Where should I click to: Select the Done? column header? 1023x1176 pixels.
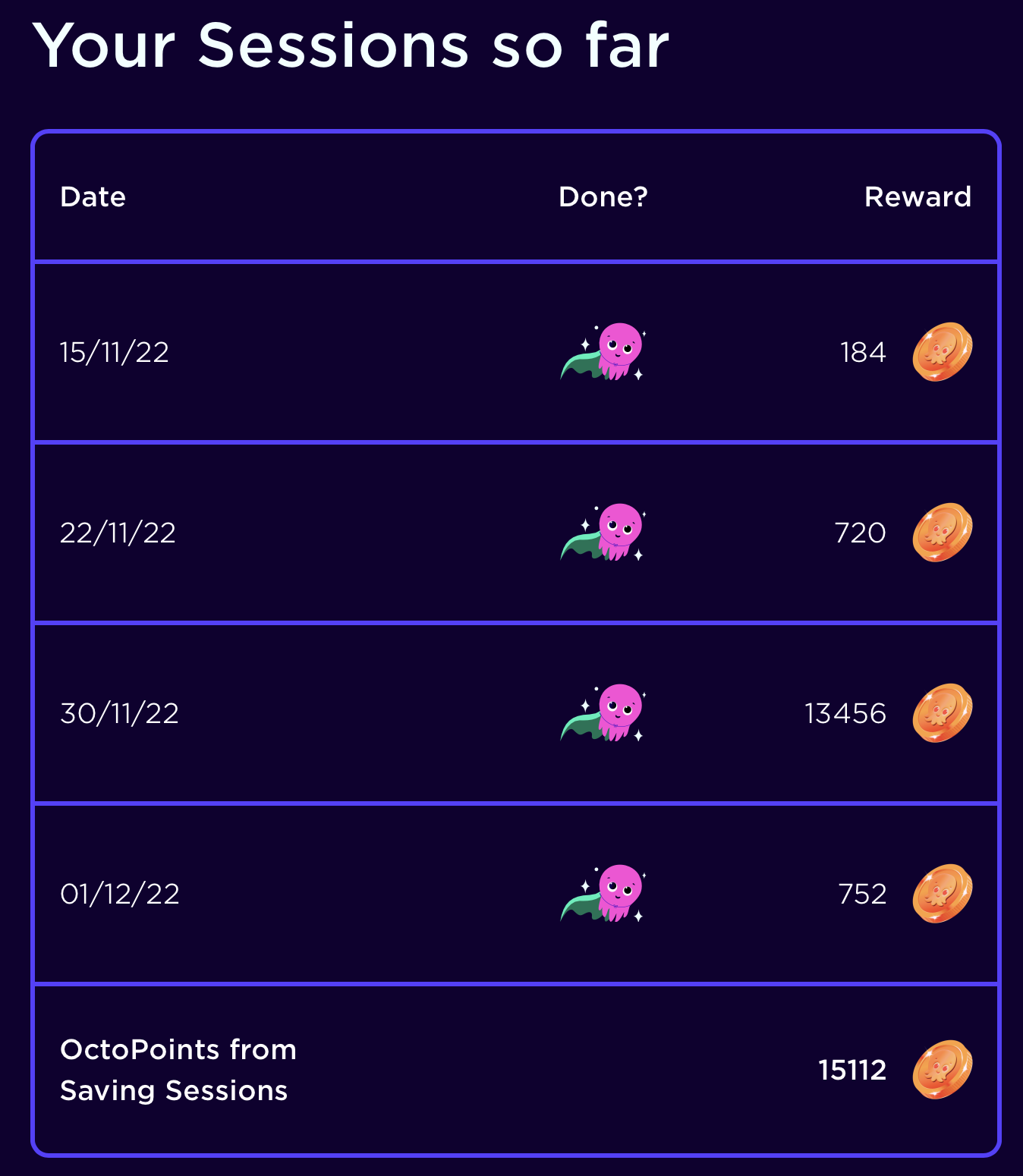pos(603,197)
